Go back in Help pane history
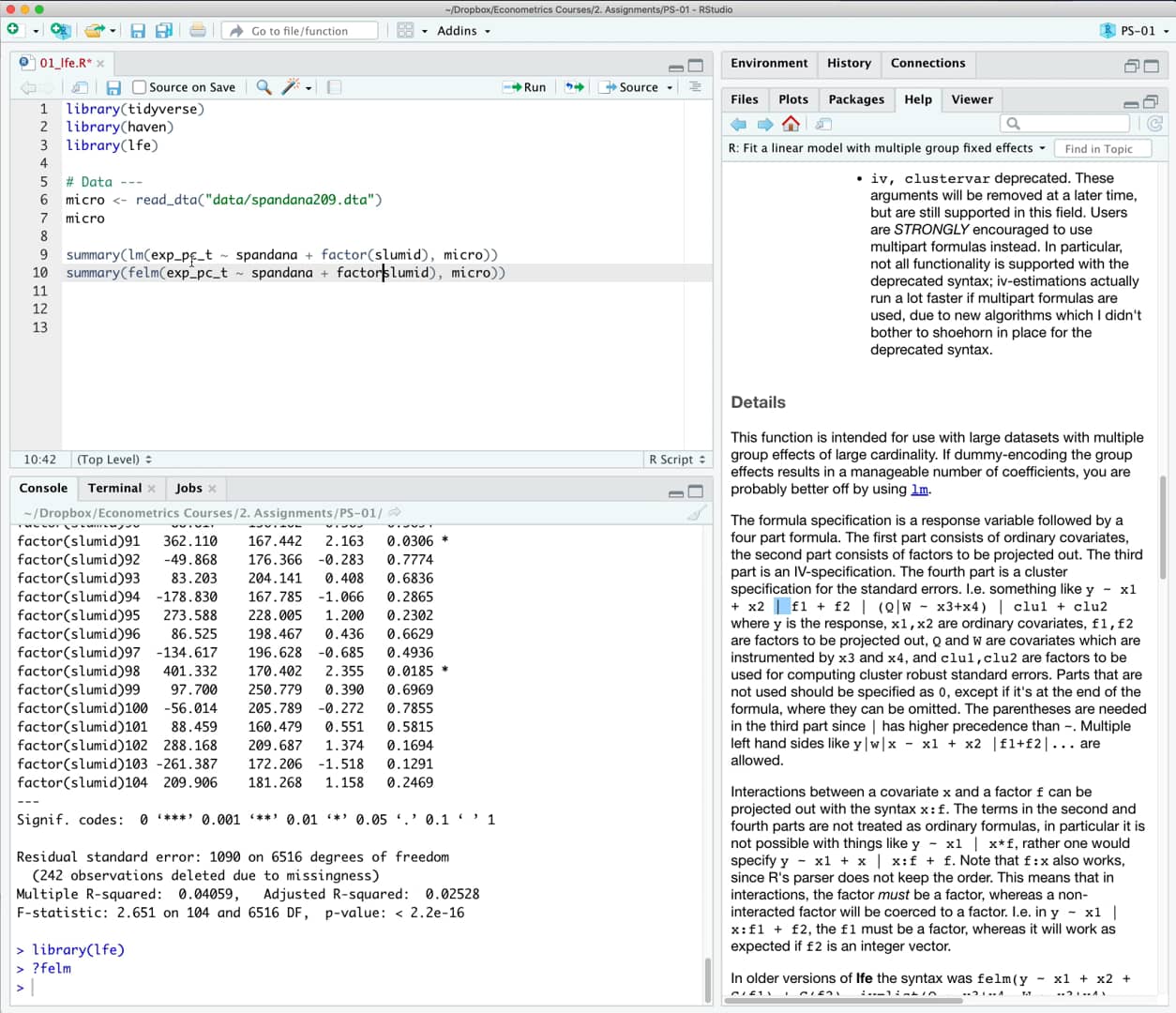This screenshot has width=1176, height=1013. tap(739, 124)
